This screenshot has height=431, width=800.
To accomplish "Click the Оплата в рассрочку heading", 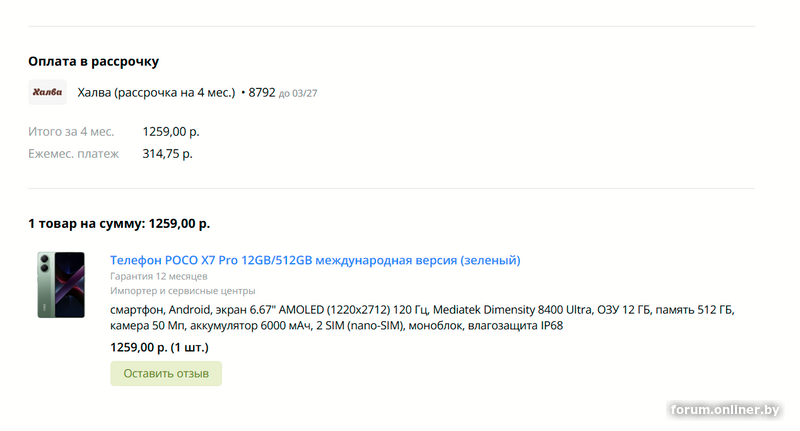I will point(93,61).
